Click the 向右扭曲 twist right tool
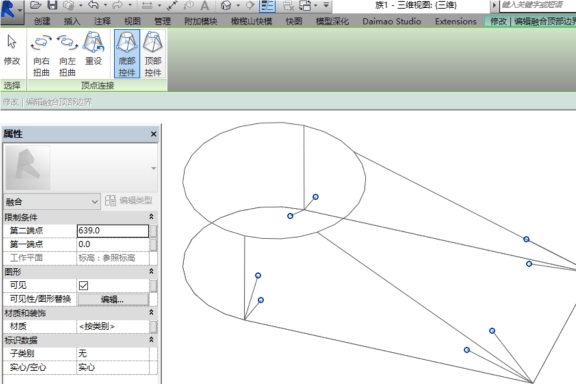This screenshot has height=384, width=576. (x=41, y=54)
